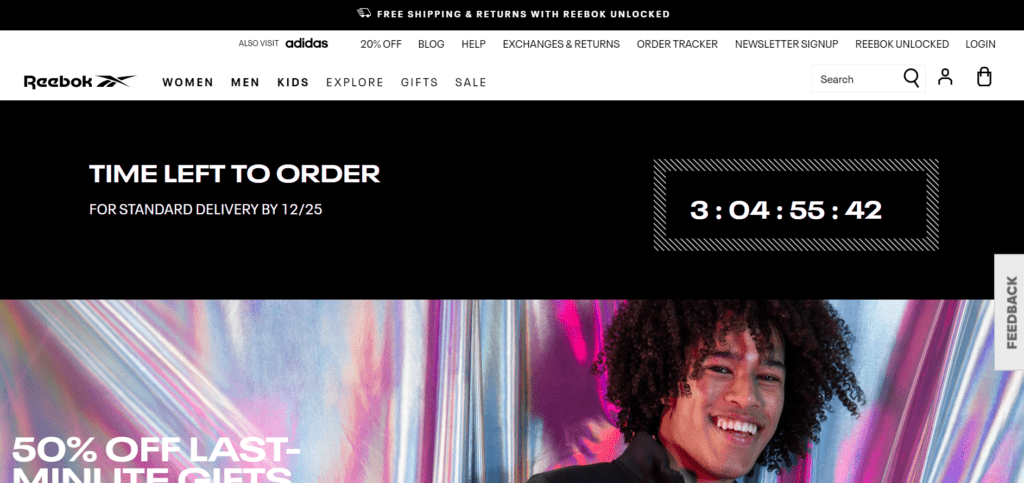Click the 20% OFF link
The height and width of the screenshot is (483, 1024).
click(x=381, y=44)
